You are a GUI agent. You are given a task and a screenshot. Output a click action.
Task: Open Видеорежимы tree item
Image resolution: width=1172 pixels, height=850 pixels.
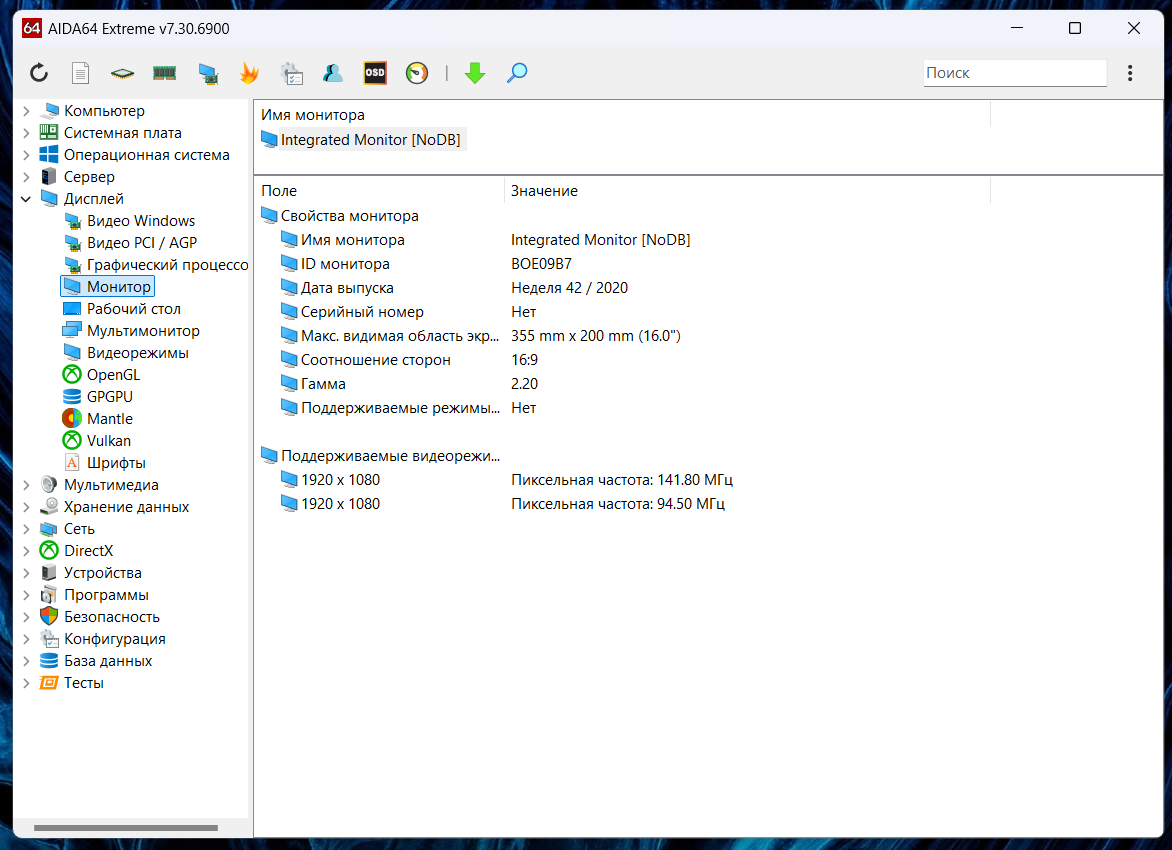point(137,353)
